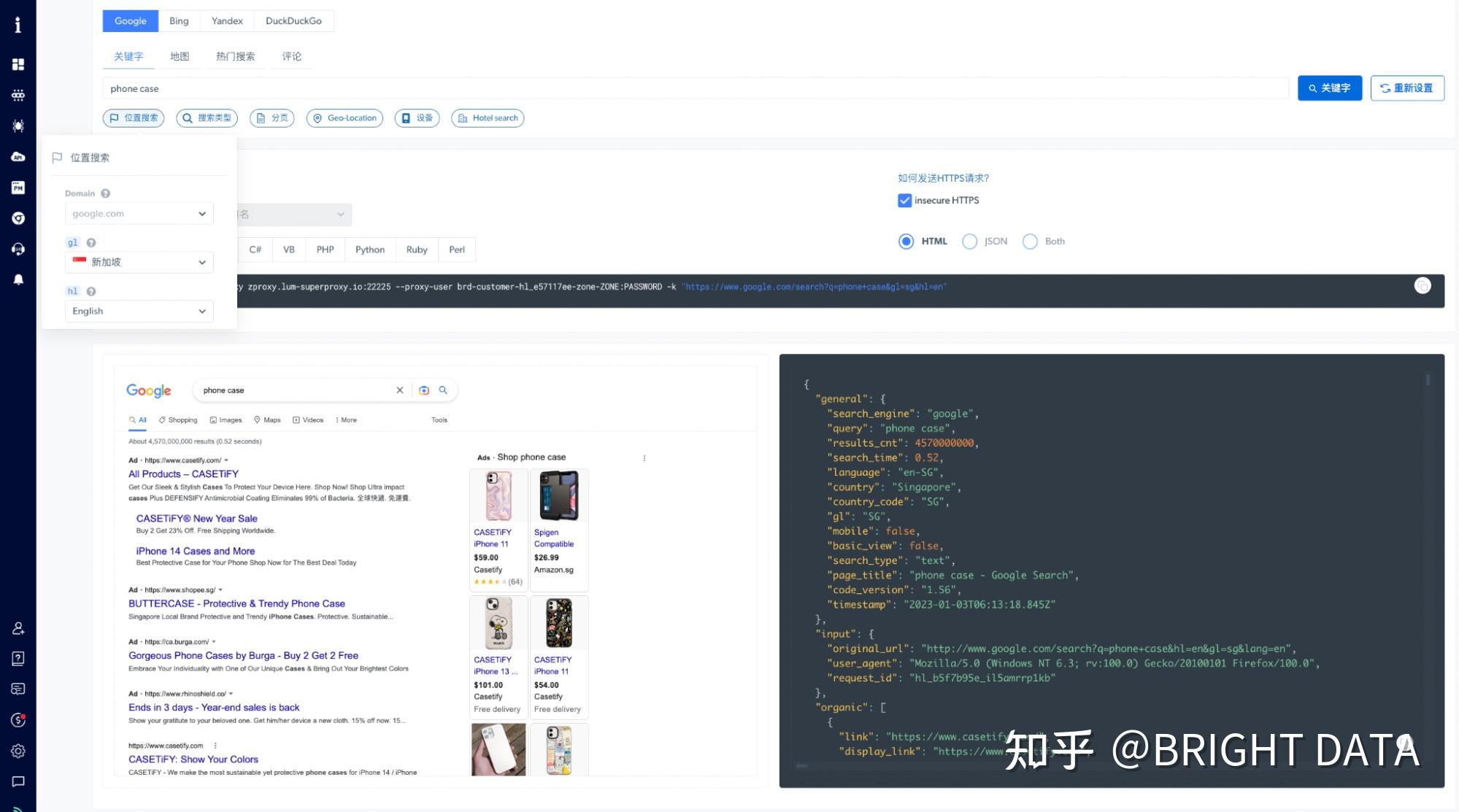Click the Shopping tab in Google preview
This screenshot has width=1459, height=812.
(x=178, y=420)
